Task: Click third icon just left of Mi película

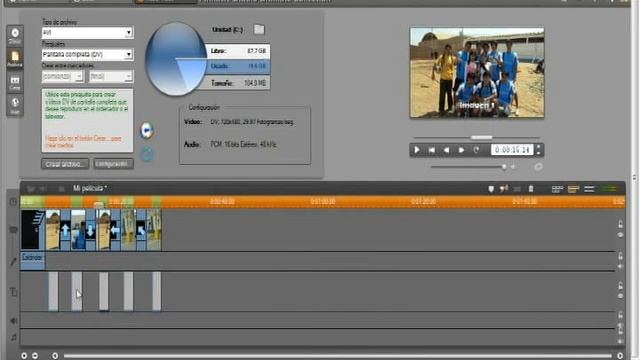Action: 61,189
